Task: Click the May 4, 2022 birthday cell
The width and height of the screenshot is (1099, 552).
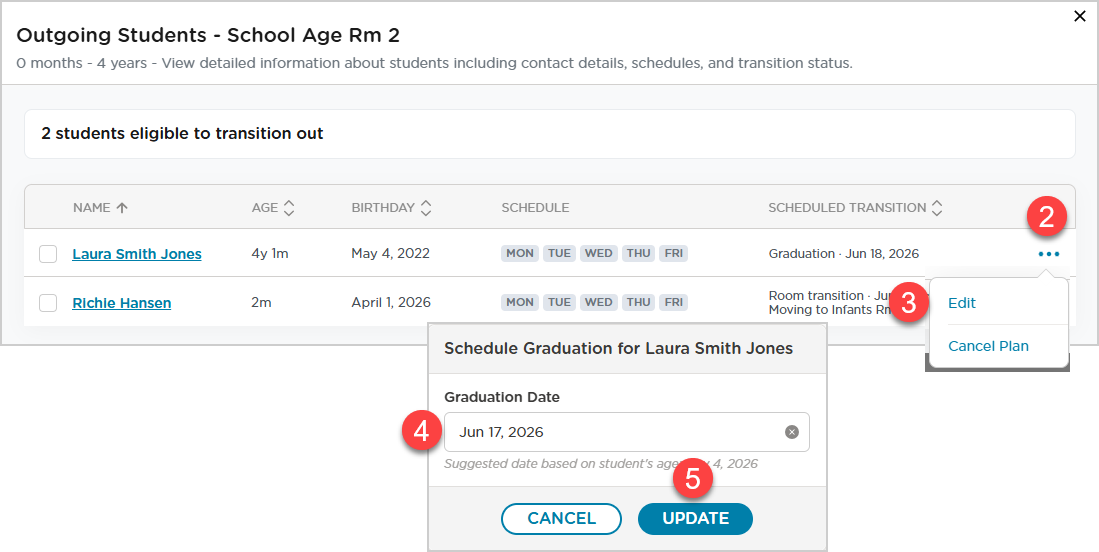Action: pyautogui.click(x=390, y=254)
